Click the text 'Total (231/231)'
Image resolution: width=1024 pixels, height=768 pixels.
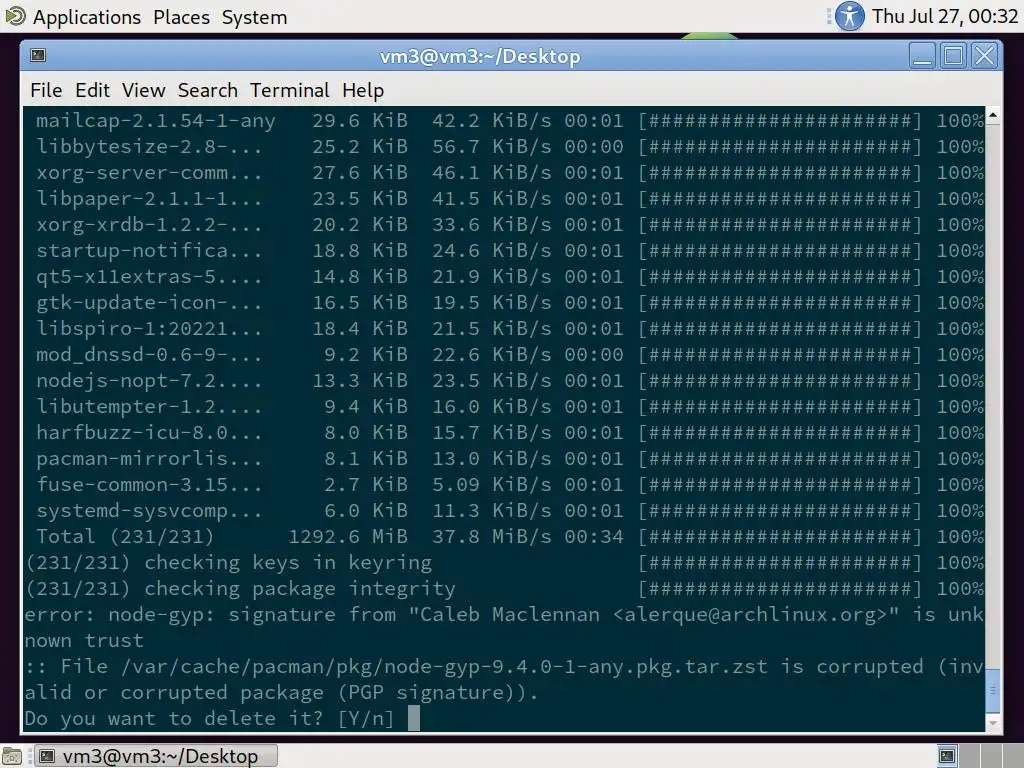point(125,537)
